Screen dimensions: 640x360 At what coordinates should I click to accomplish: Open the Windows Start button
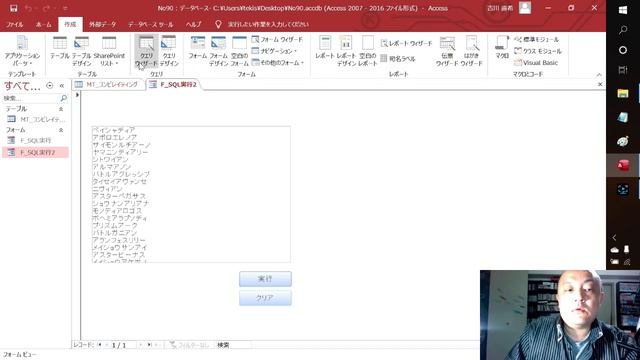tap(623, 10)
